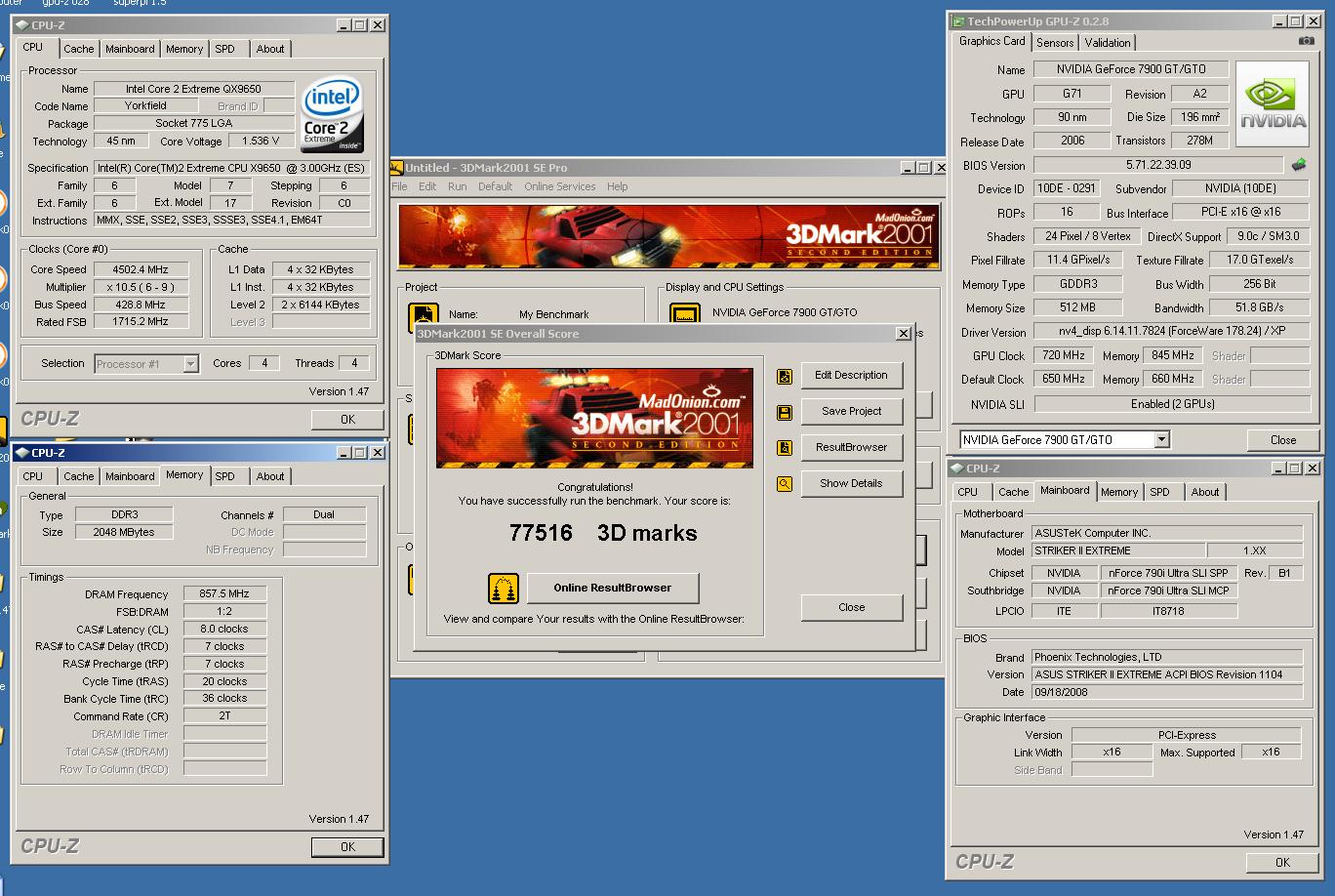Click the processor Name field showing QX9650
This screenshot has width=1335, height=896.
(193, 89)
